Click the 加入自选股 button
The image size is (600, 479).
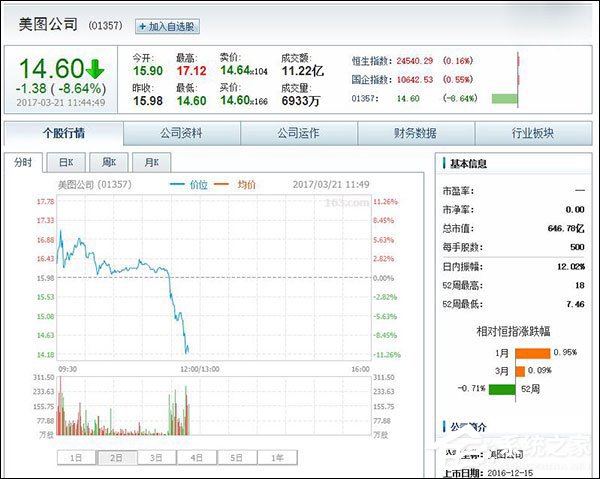pos(167,26)
